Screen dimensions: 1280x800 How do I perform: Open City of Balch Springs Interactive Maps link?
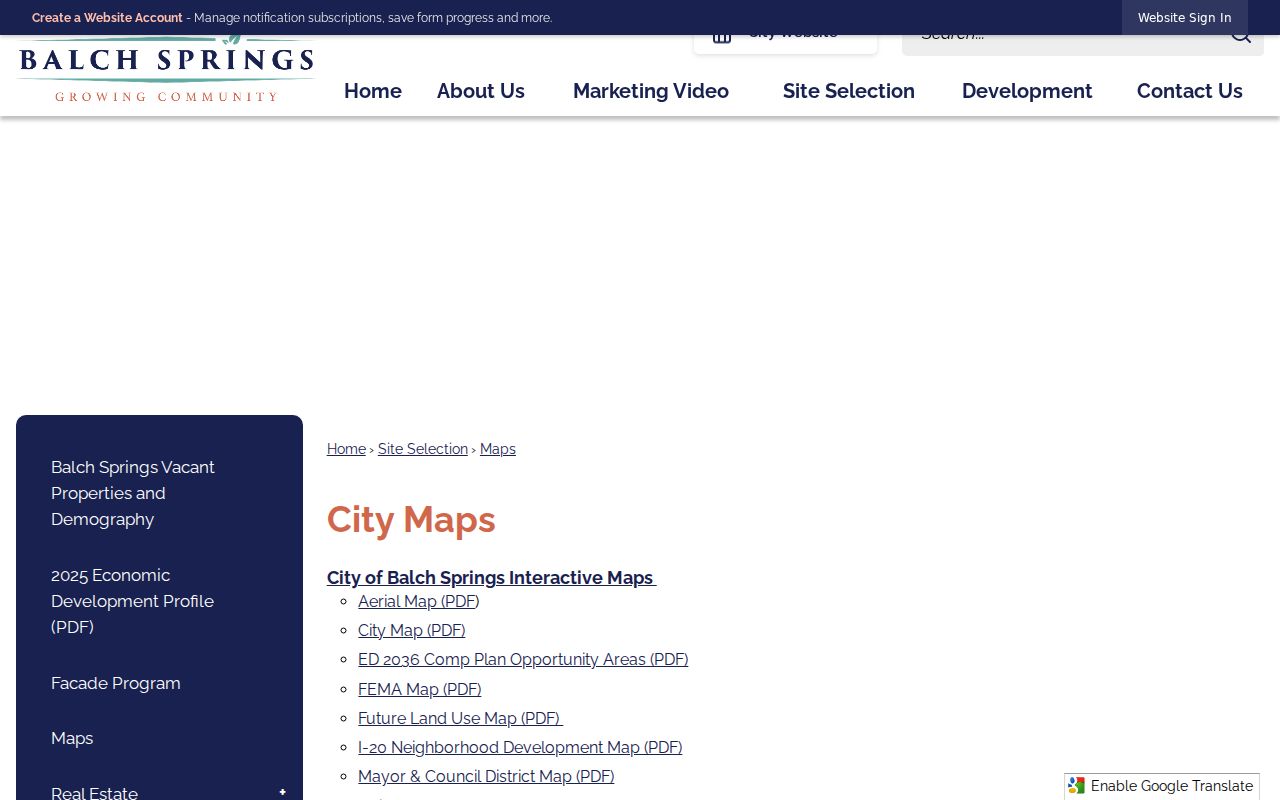491,578
